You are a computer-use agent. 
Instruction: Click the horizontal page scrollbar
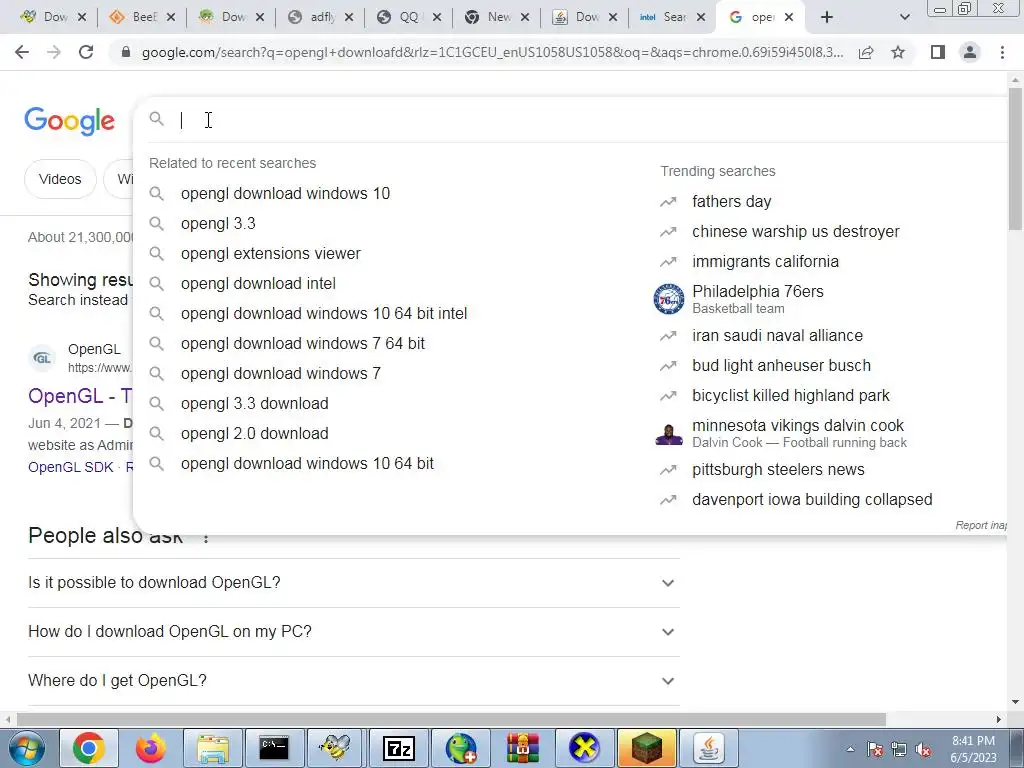pyautogui.click(x=451, y=719)
